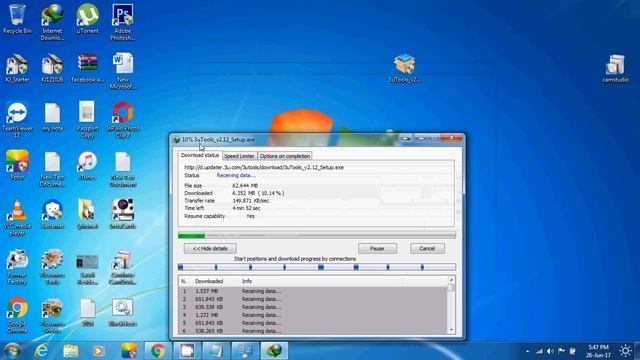
Task: Click the network signal tray icon
Action: point(540,351)
